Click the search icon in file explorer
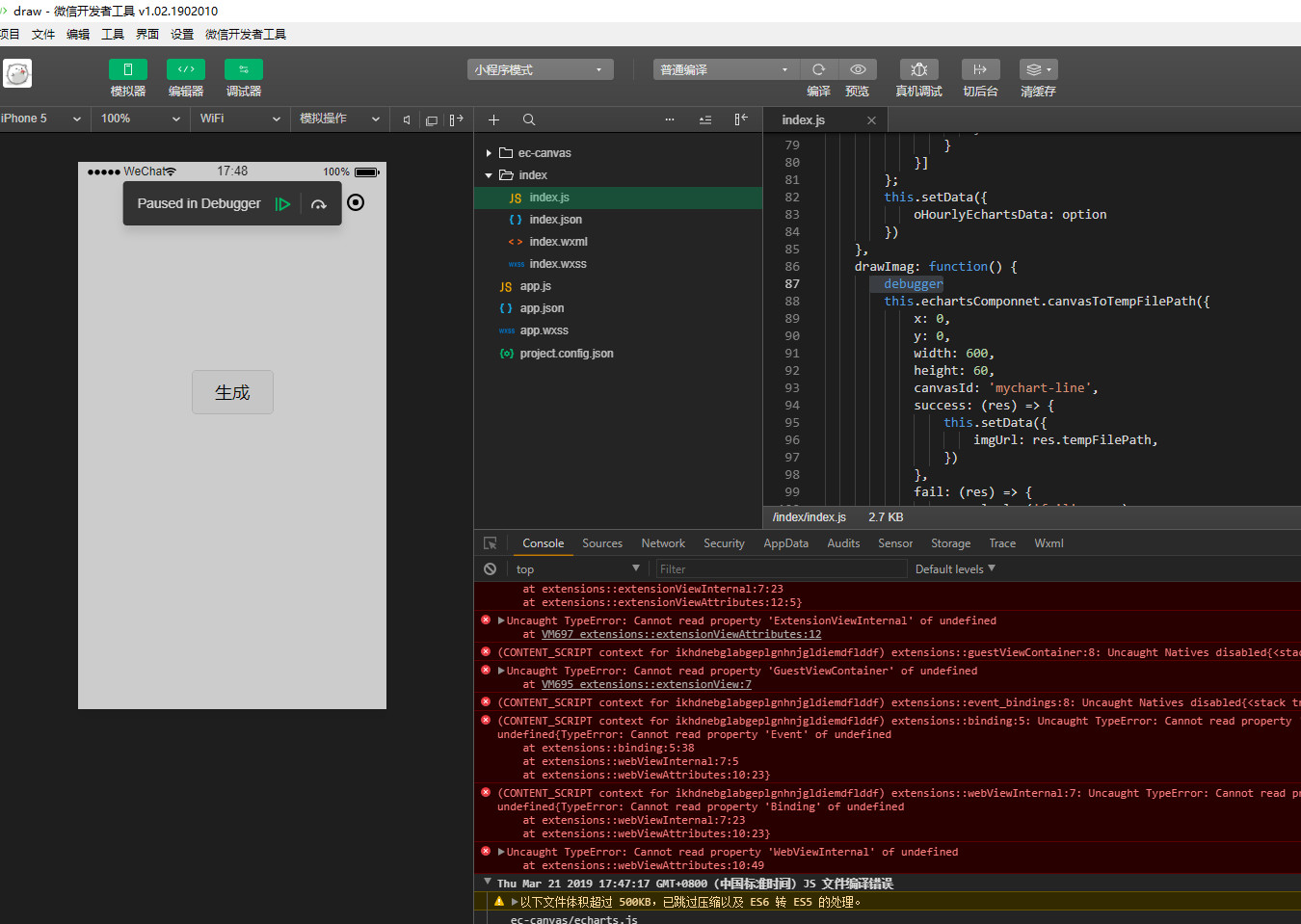 [x=529, y=120]
